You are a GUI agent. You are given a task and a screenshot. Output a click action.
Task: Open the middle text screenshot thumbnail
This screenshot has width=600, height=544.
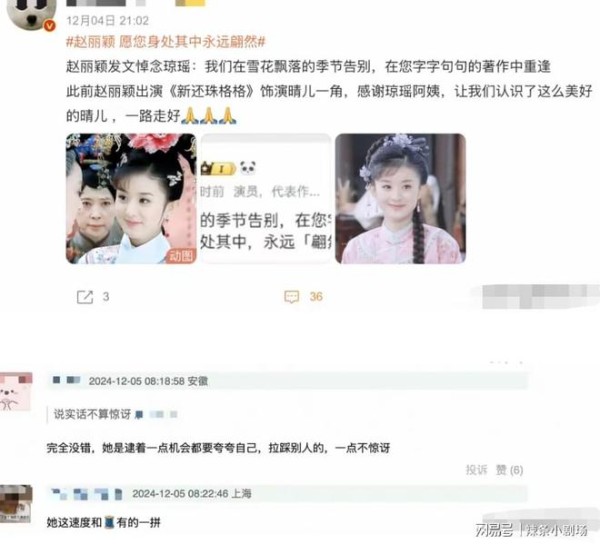pyautogui.click(x=266, y=199)
